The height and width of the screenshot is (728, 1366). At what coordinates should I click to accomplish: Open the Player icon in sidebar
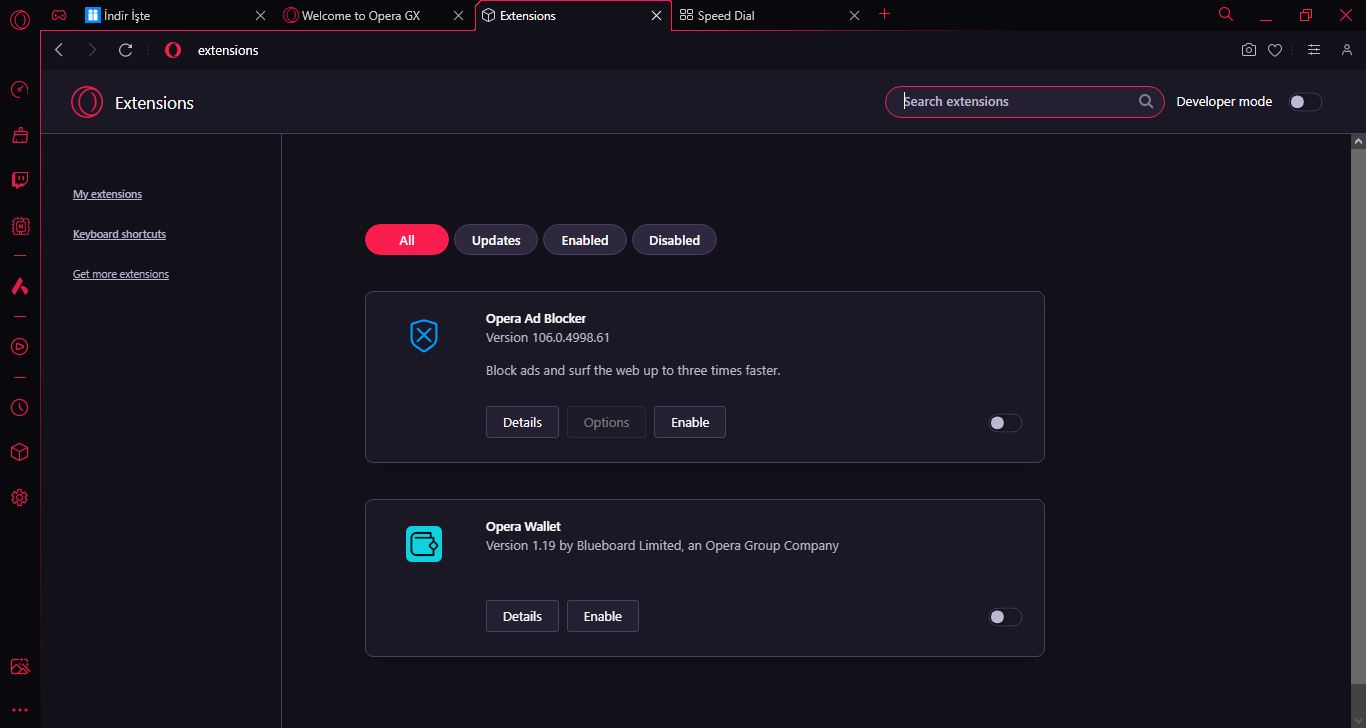(x=19, y=347)
